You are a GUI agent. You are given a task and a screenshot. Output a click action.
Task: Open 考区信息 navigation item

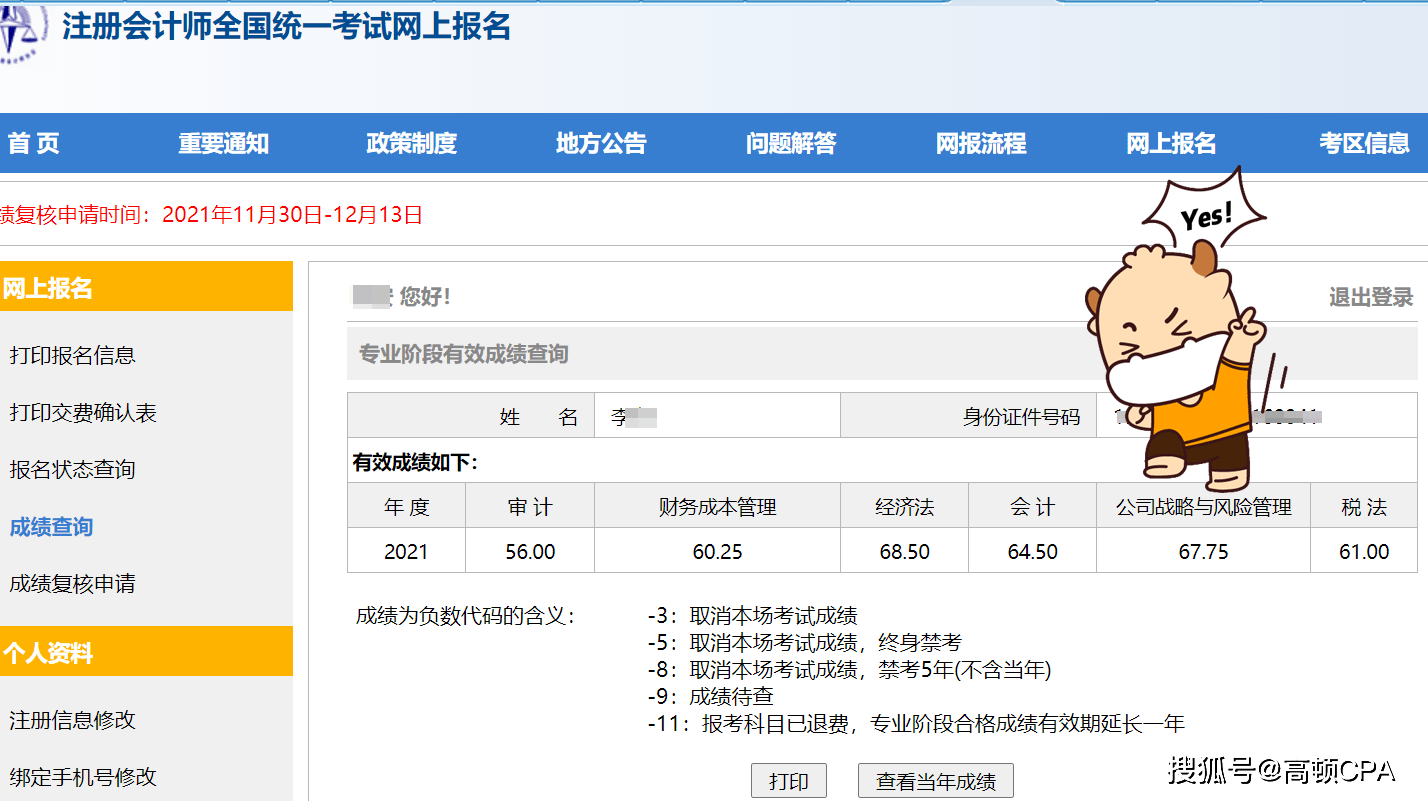click(x=1364, y=144)
